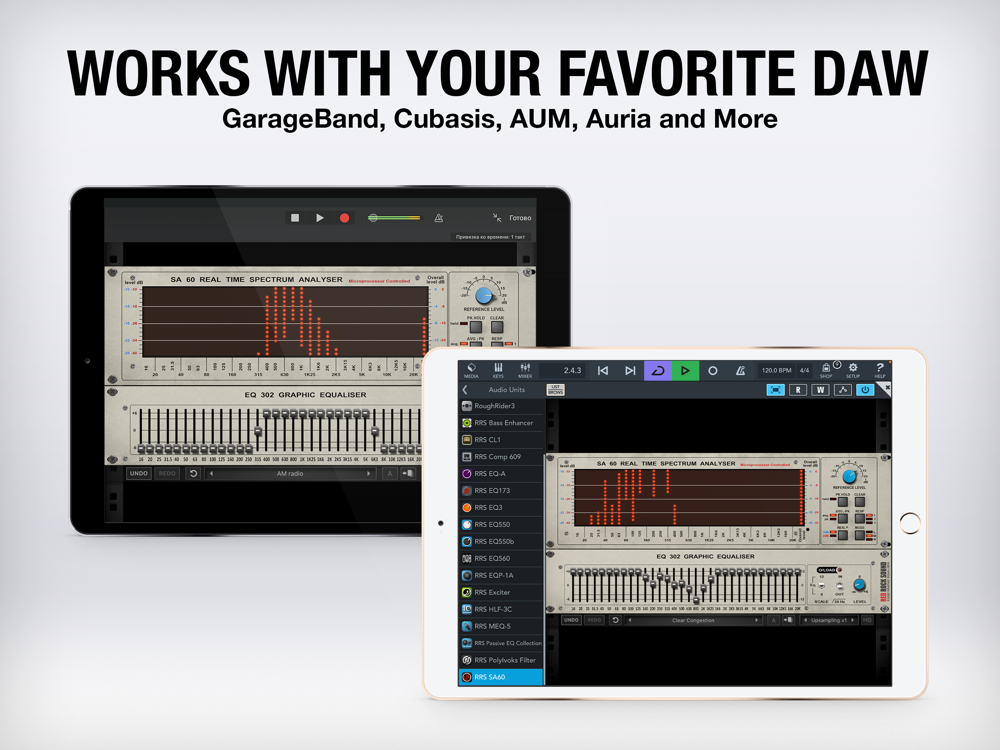This screenshot has width=1000, height=750.
Task: Select RRS EQ560 audio unit
Action: coord(501,558)
